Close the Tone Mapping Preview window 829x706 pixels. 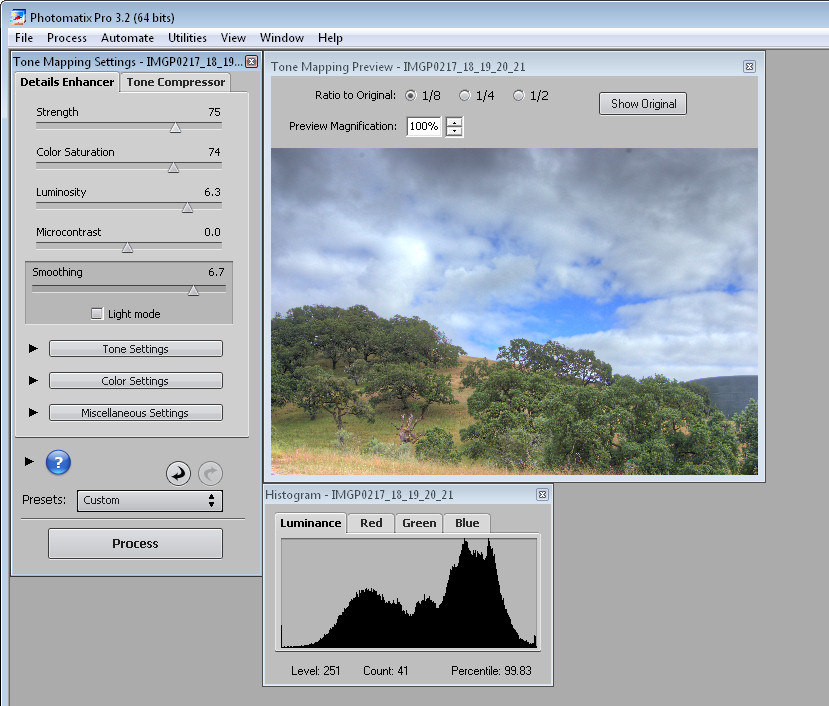click(x=749, y=67)
